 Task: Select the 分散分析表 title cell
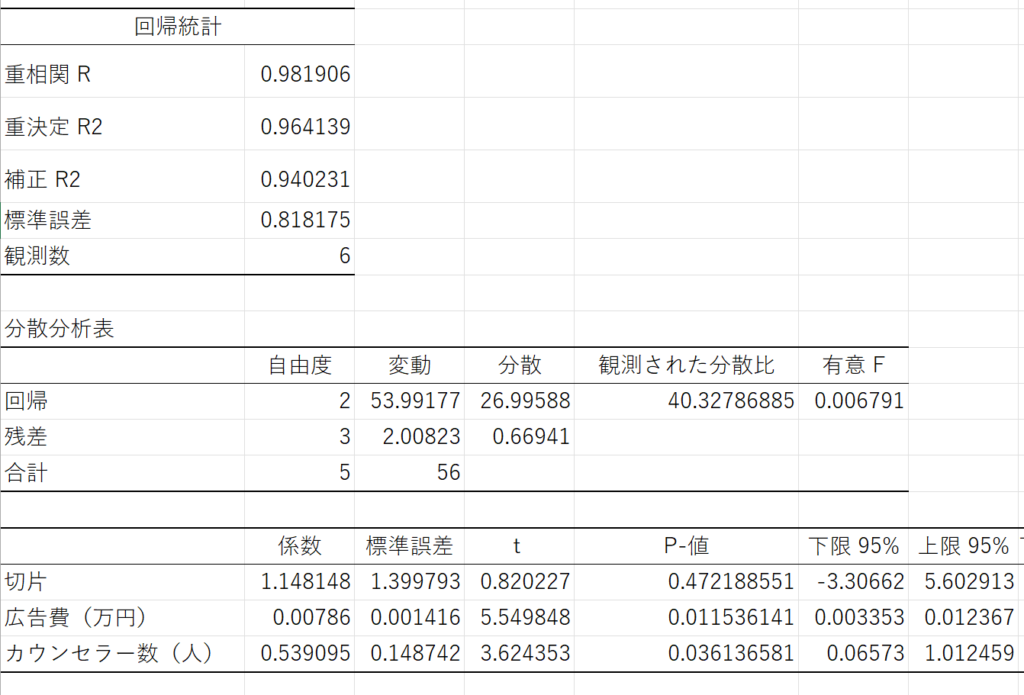(x=59, y=329)
